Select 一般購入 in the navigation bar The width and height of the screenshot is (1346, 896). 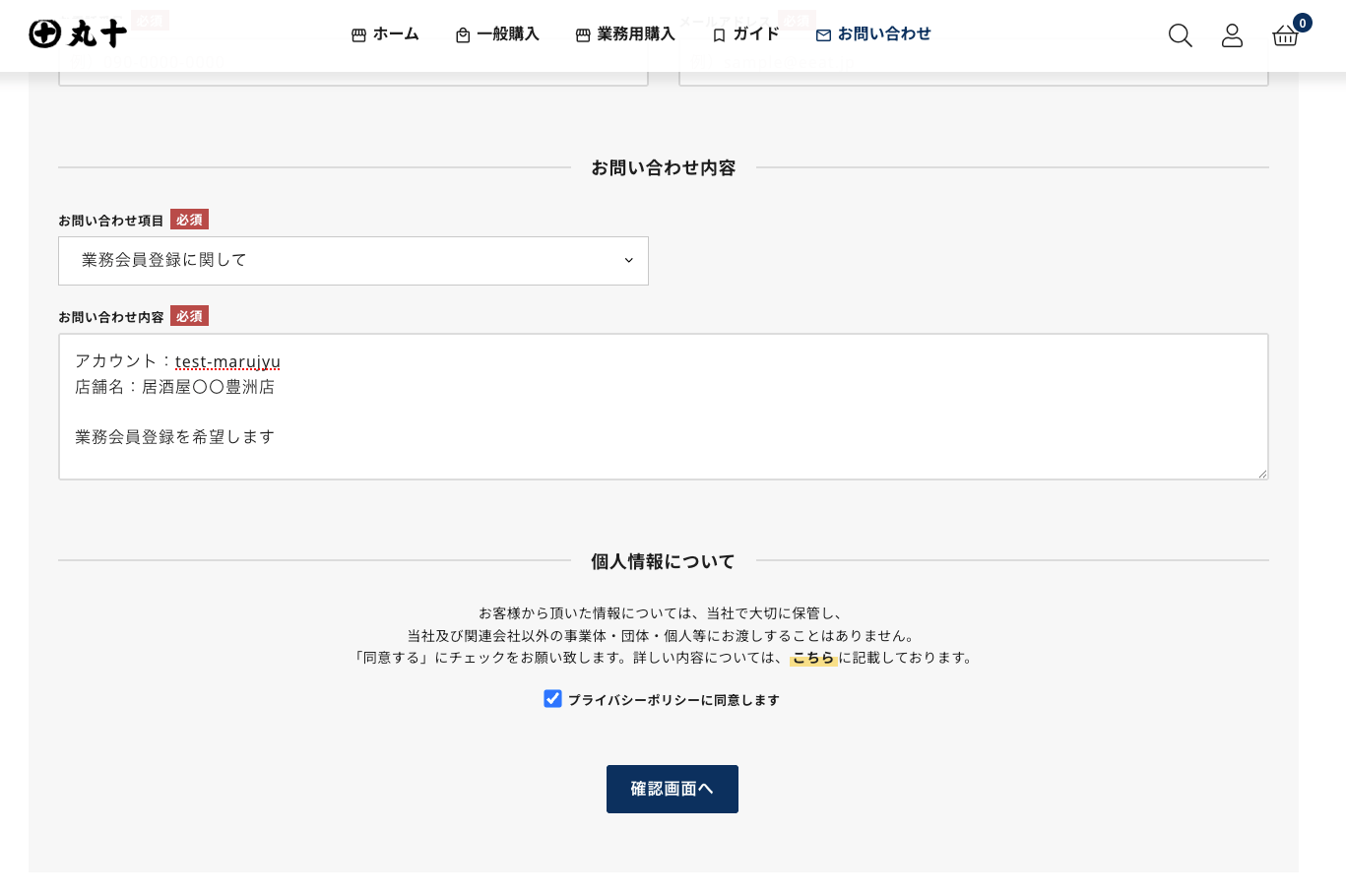(508, 34)
